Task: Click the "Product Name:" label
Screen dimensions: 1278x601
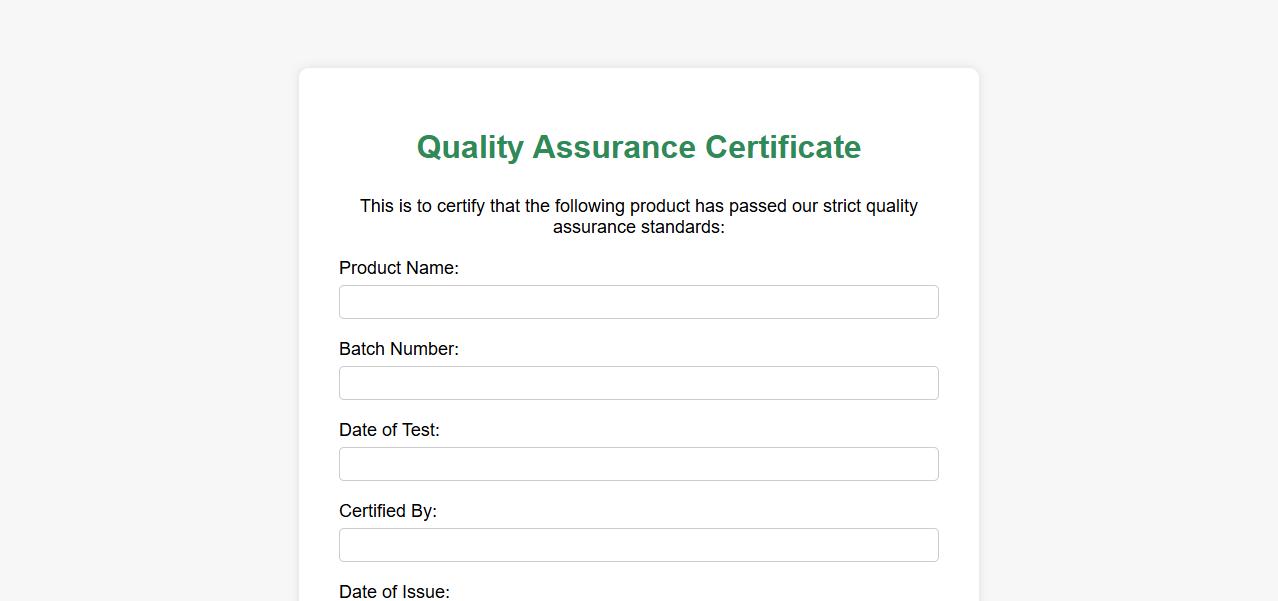Action: tap(398, 268)
